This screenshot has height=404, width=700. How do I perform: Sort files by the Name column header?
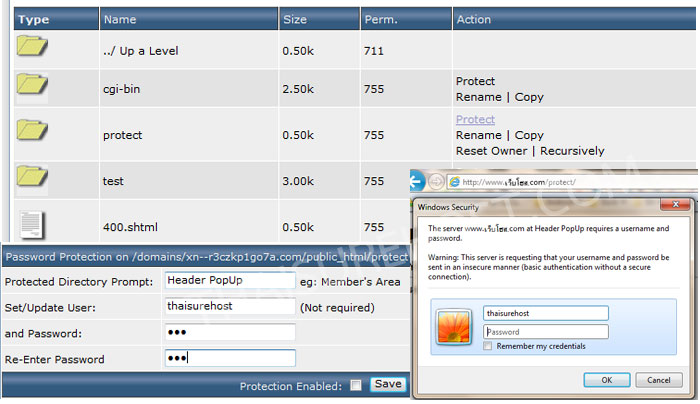[x=120, y=19]
